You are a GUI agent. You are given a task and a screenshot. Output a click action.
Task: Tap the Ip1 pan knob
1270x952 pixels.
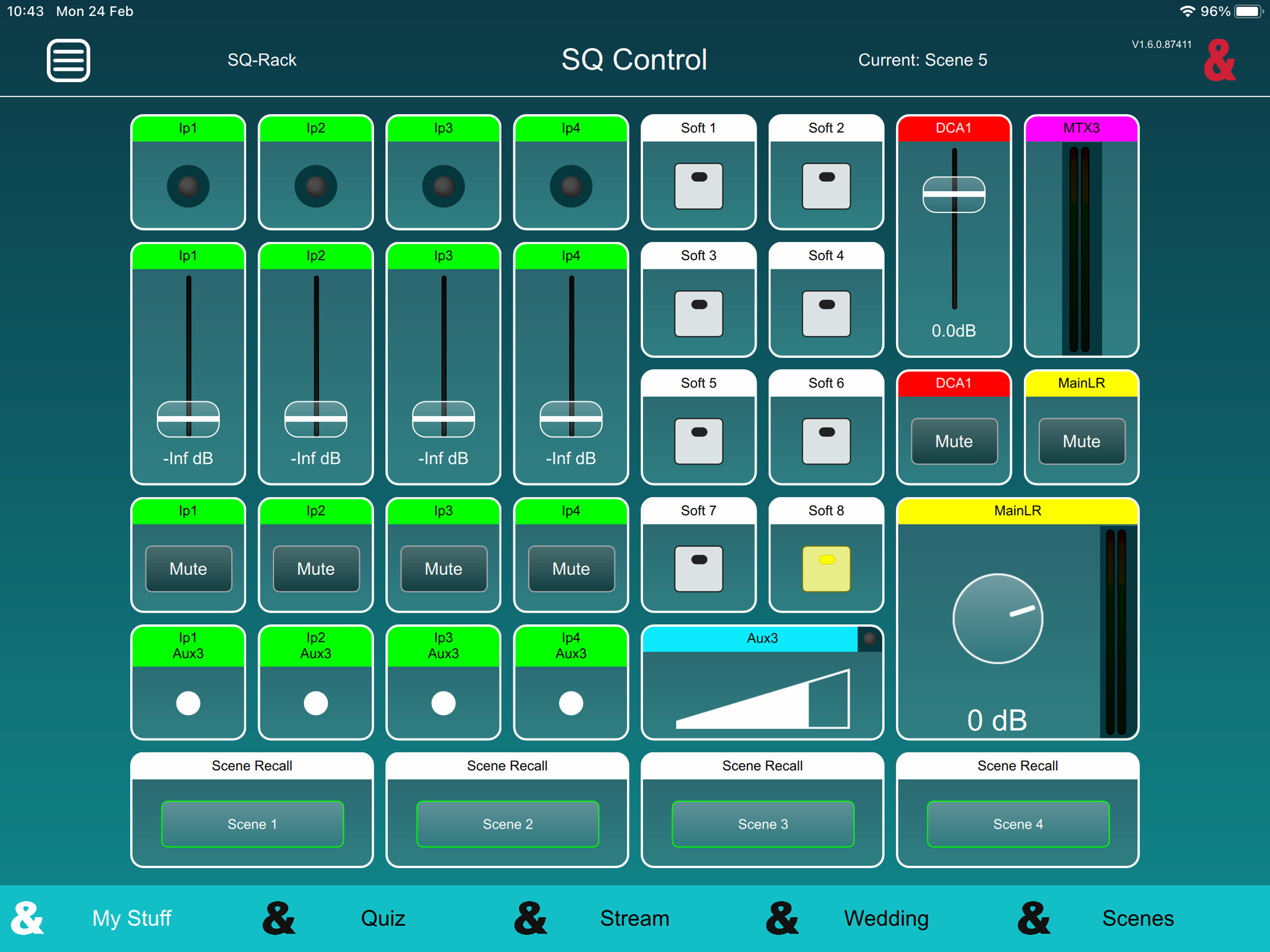[x=188, y=186]
